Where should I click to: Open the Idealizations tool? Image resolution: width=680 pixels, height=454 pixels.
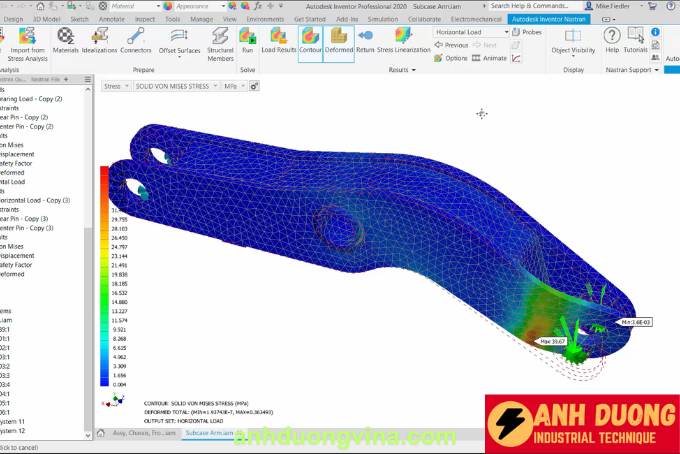click(99, 41)
